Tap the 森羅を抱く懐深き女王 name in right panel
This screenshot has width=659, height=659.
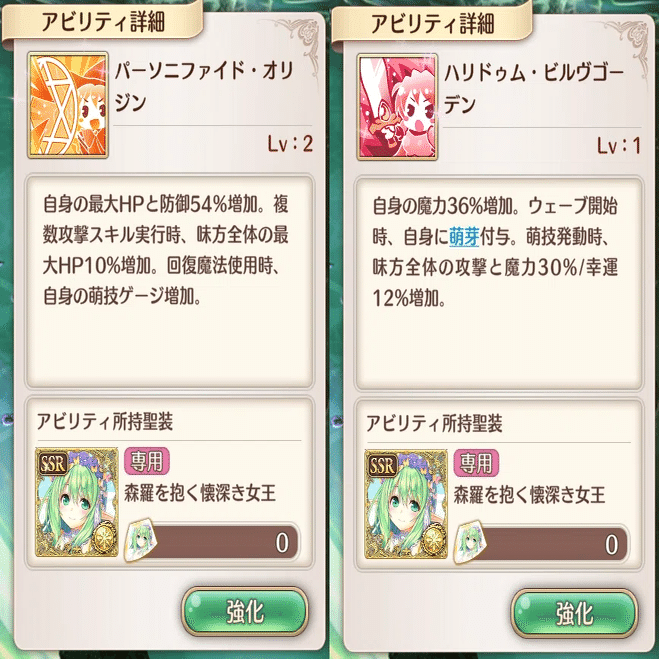click(530, 494)
